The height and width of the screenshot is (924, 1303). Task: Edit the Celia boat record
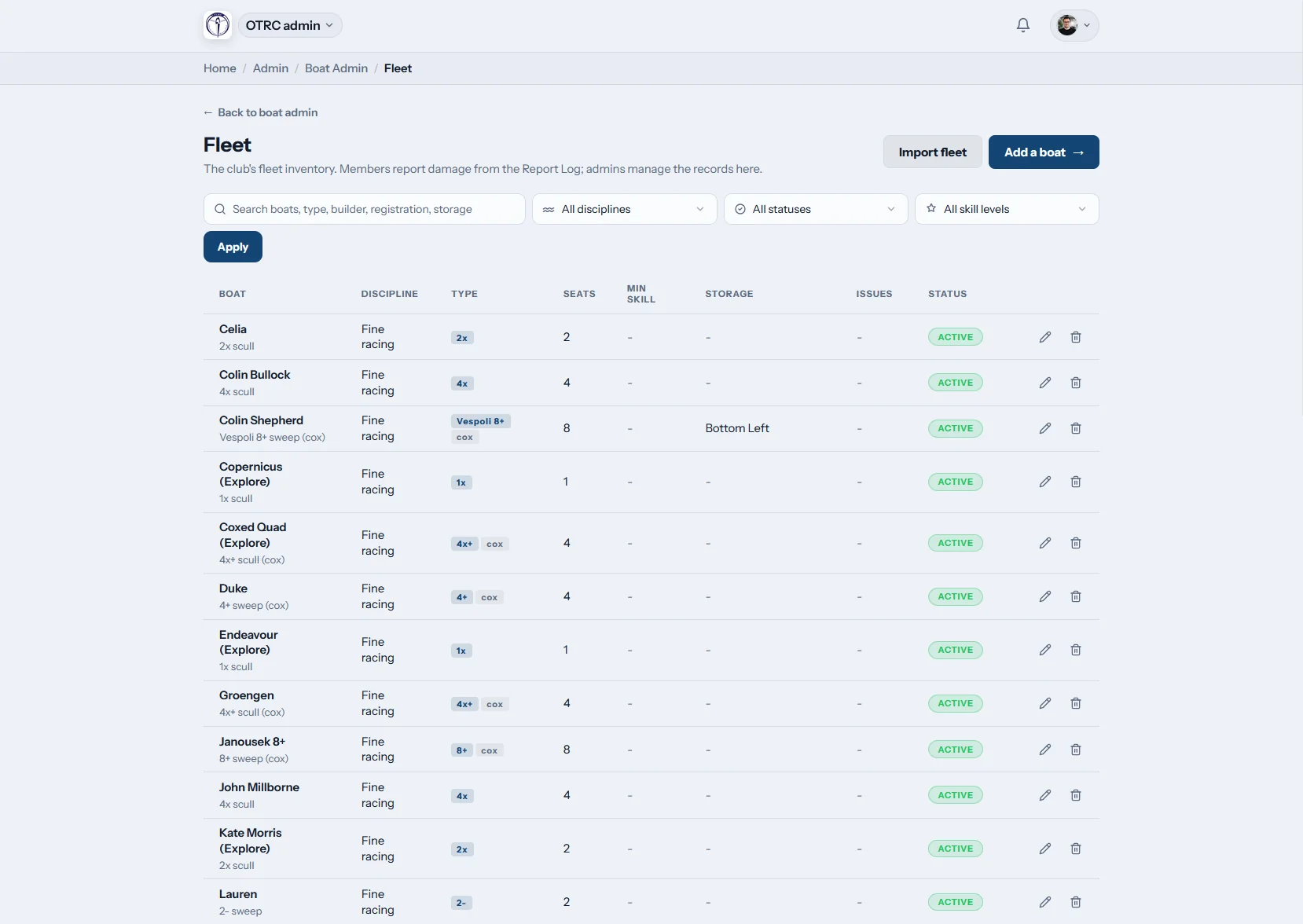pyautogui.click(x=1044, y=337)
